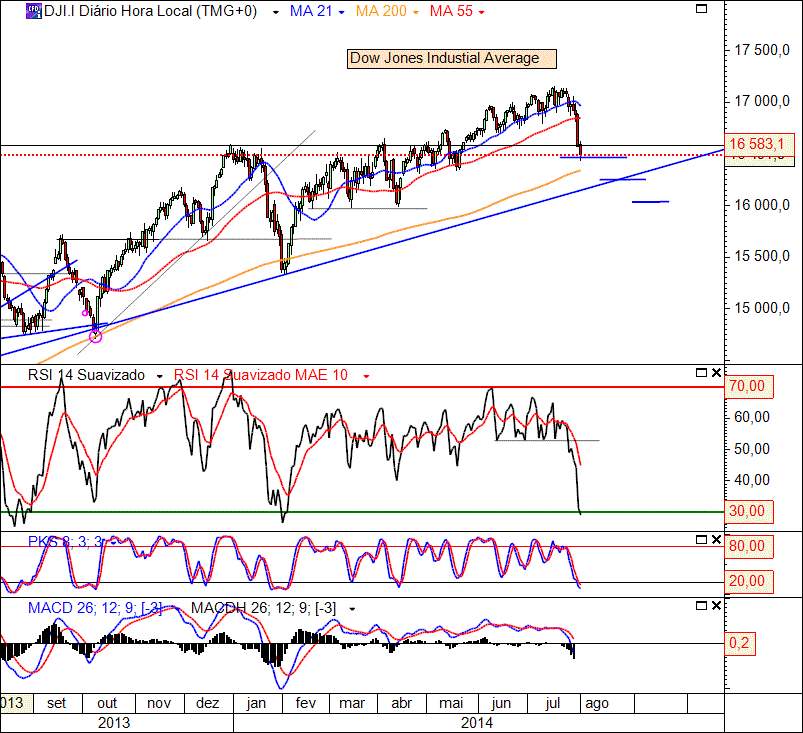Image resolution: width=803 pixels, height=733 pixels.
Task: Click the RSI 70,00 level label
Action: tap(748, 386)
